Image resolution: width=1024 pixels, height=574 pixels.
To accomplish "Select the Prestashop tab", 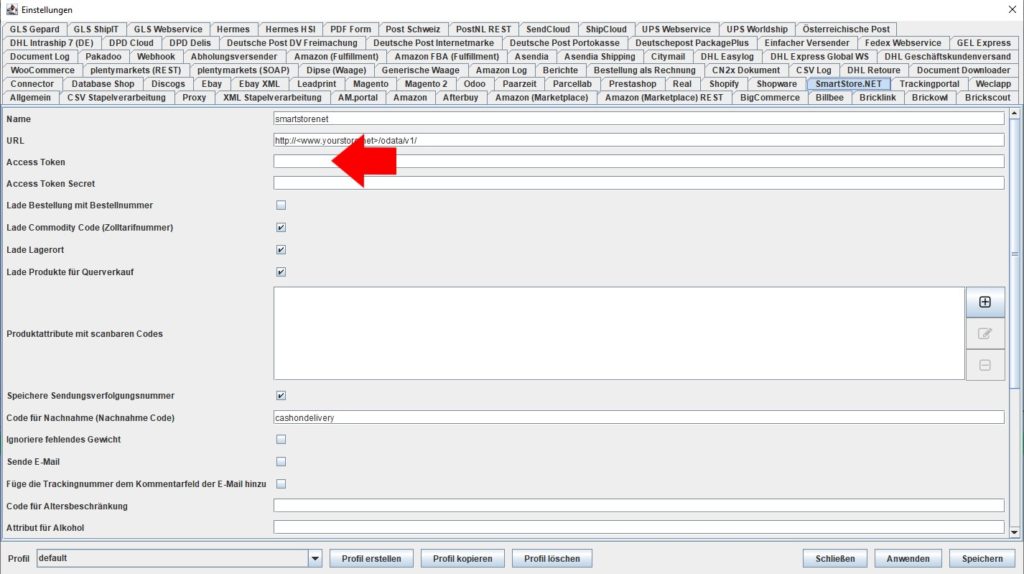I will [x=632, y=84].
